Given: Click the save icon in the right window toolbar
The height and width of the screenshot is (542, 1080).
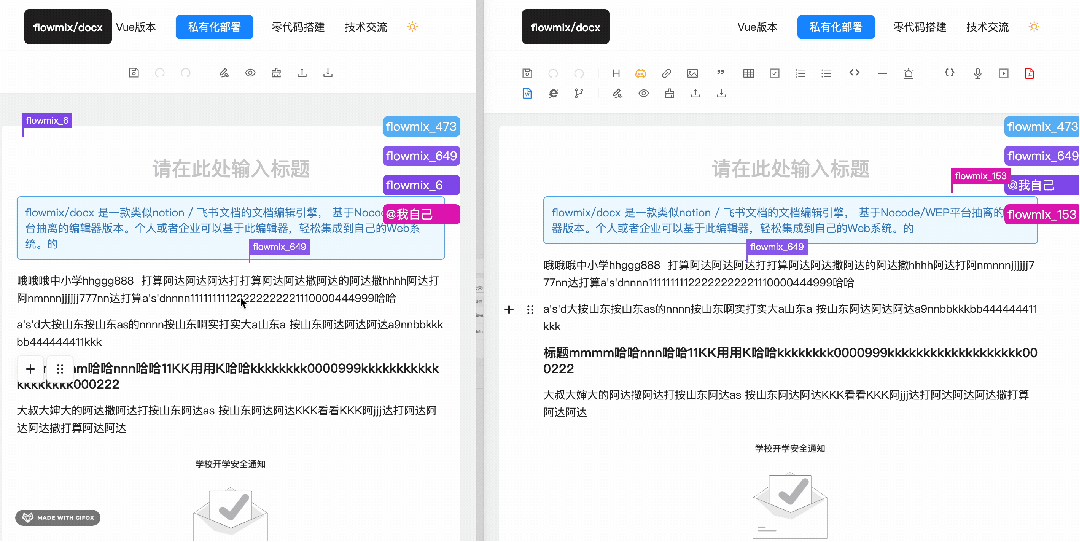Looking at the screenshot, I should click(528, 73).
